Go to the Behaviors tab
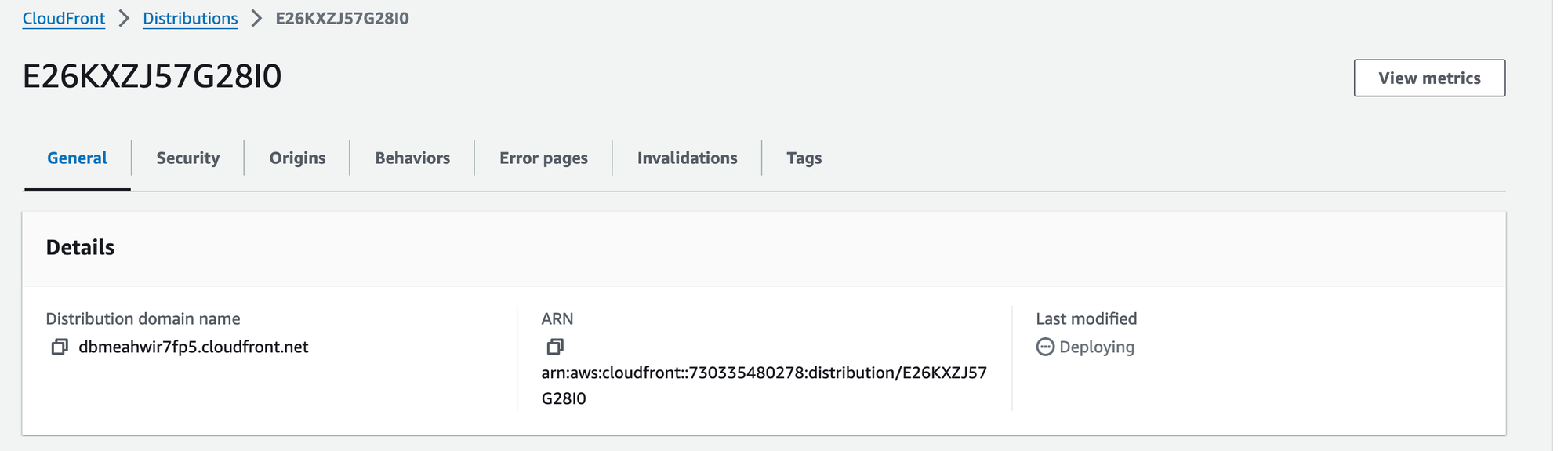 click(412, 158)
